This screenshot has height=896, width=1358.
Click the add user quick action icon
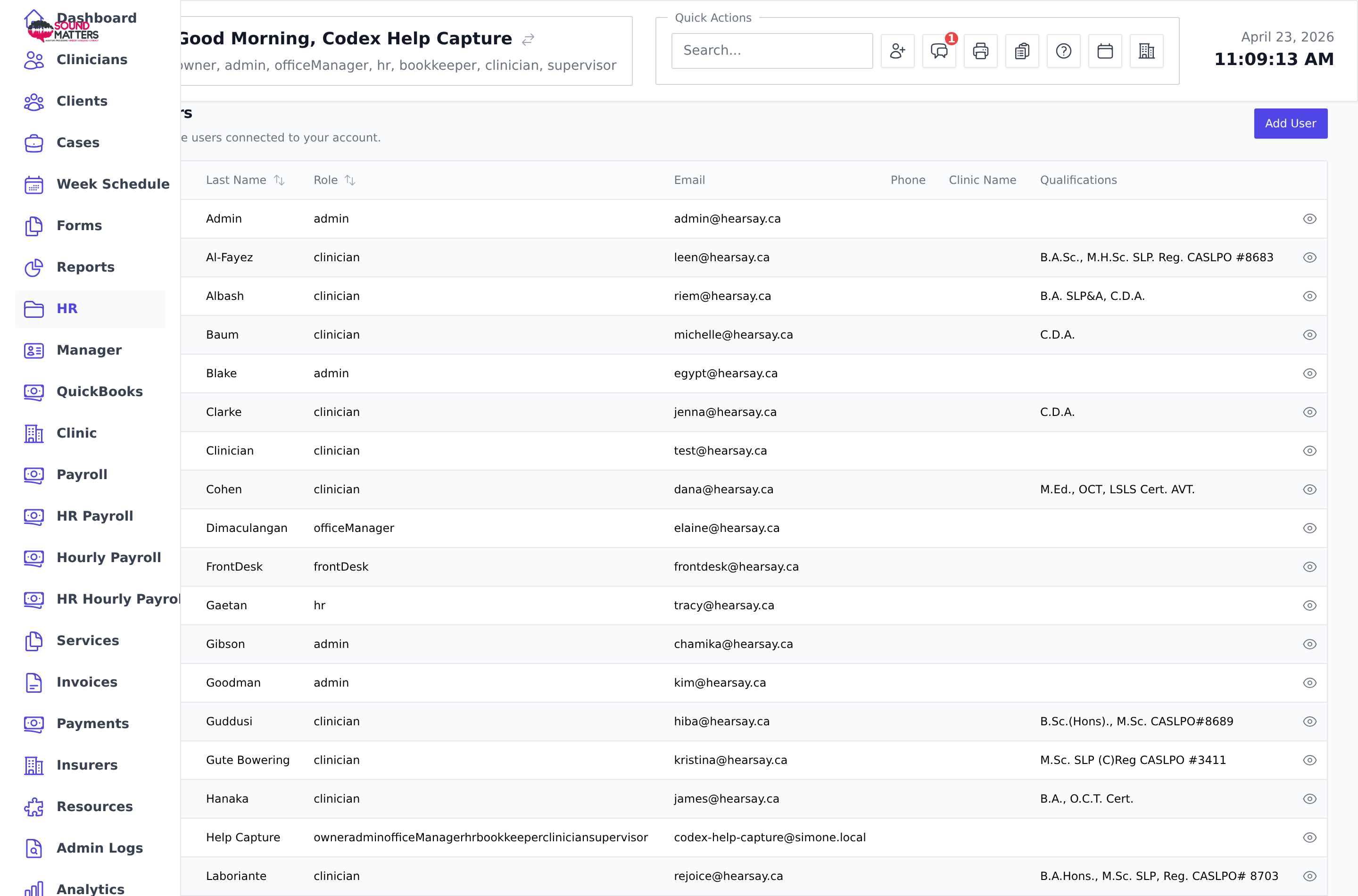pos(897,51)
